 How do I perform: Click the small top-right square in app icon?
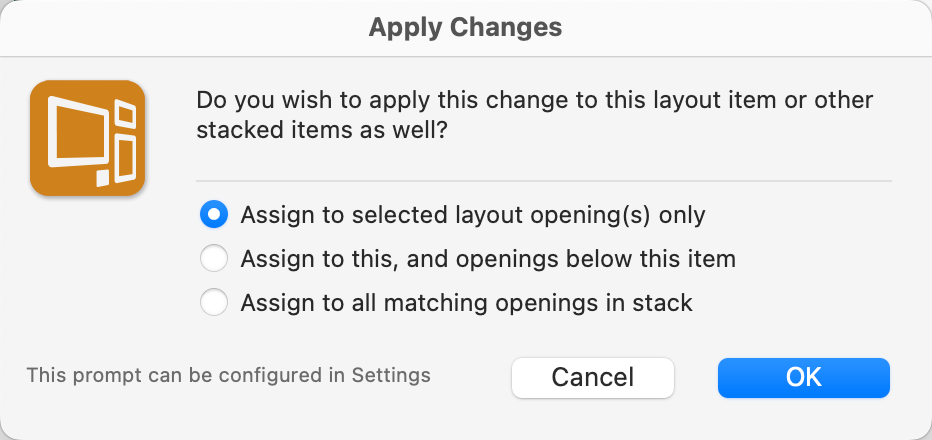tap(125, 115)
